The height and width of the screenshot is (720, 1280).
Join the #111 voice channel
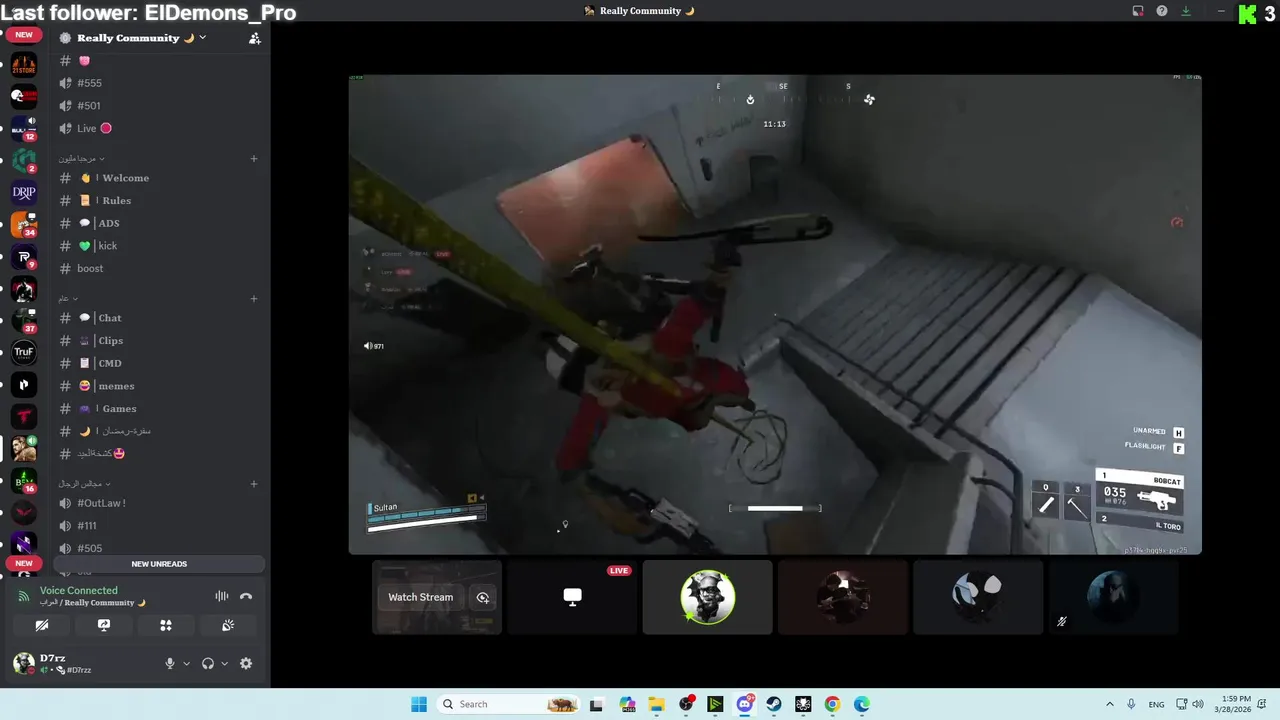159,526
